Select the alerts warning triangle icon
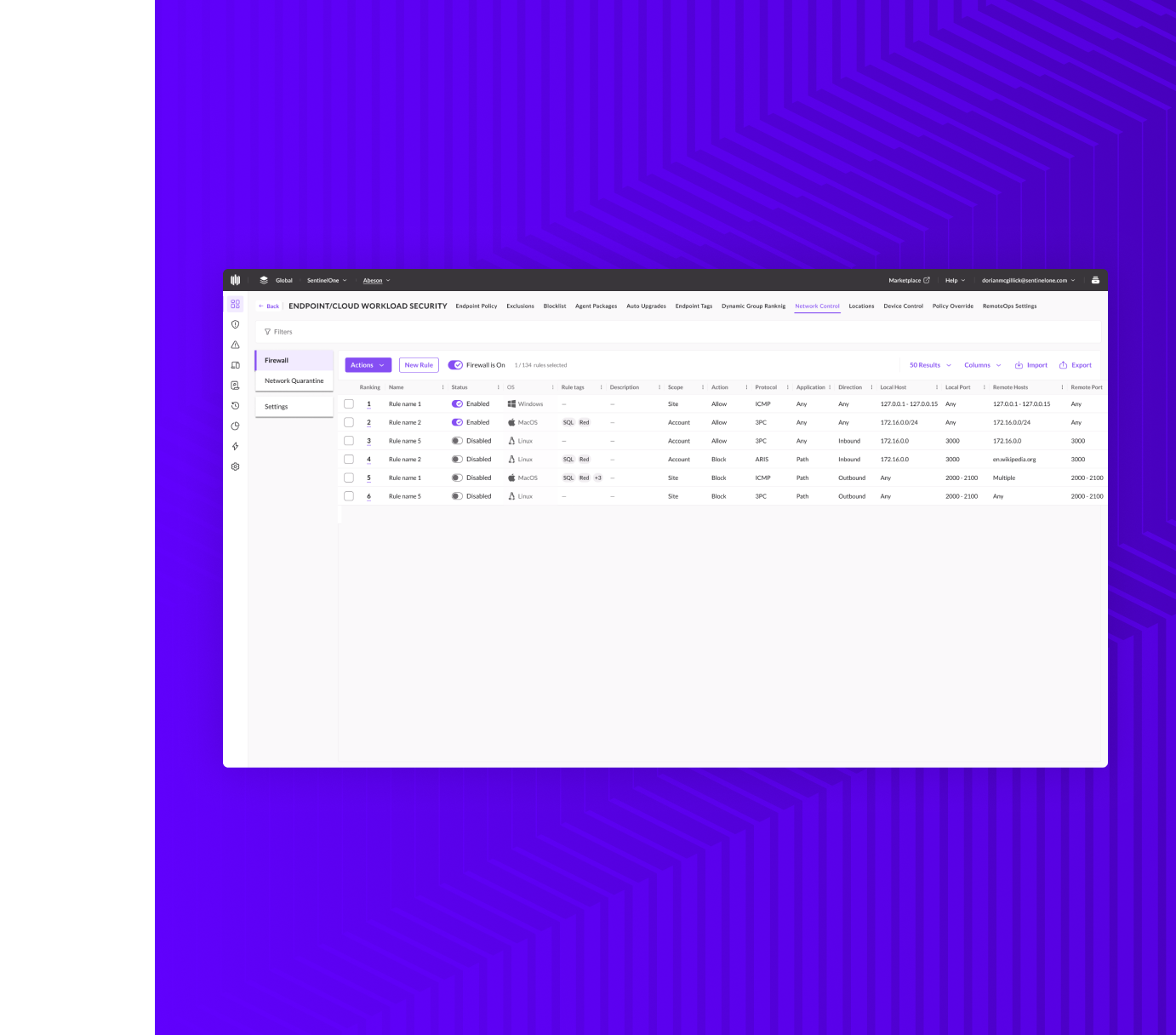The height and width of the screenshot is (1035, 1176). (236, 345)
